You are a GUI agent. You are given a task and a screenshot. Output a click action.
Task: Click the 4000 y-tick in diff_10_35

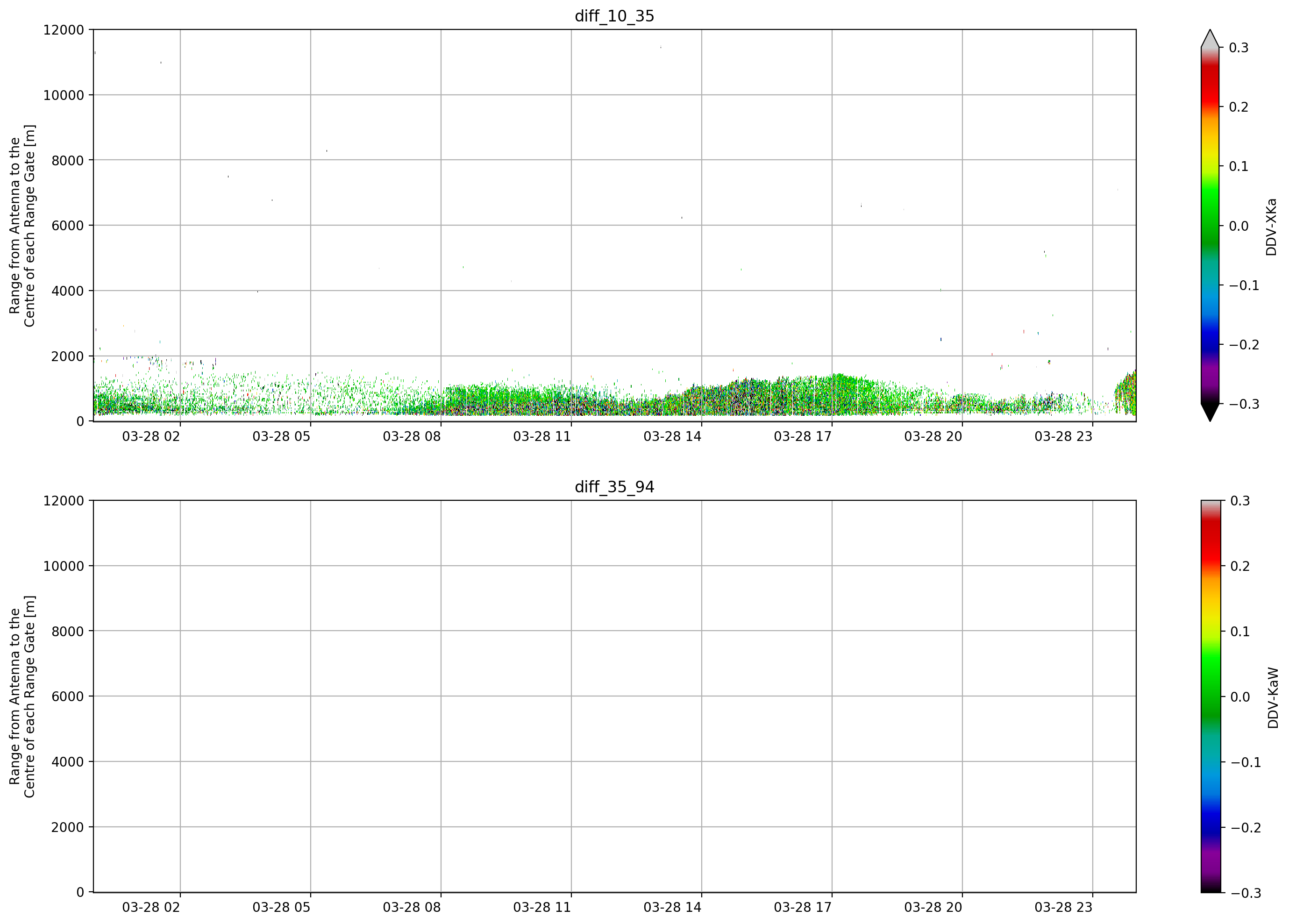[68, 291]
